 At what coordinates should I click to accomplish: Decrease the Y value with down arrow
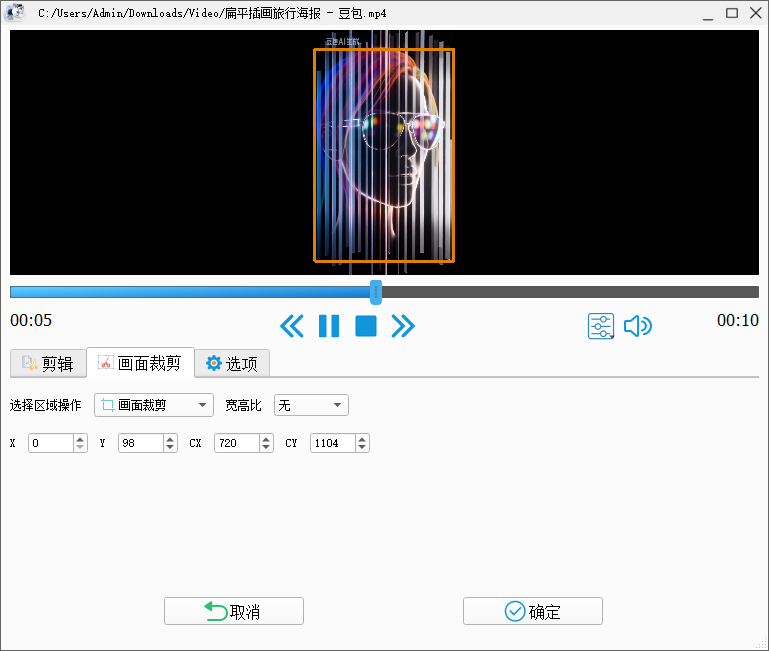170,447
